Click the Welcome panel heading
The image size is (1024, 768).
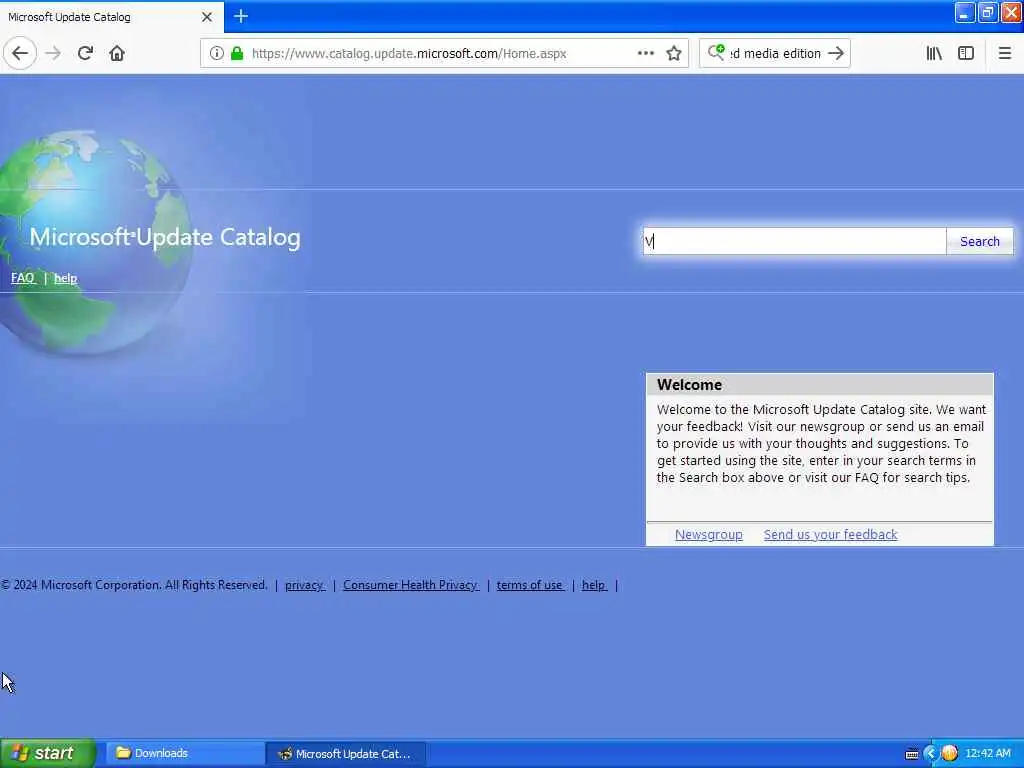click(690, 385)
